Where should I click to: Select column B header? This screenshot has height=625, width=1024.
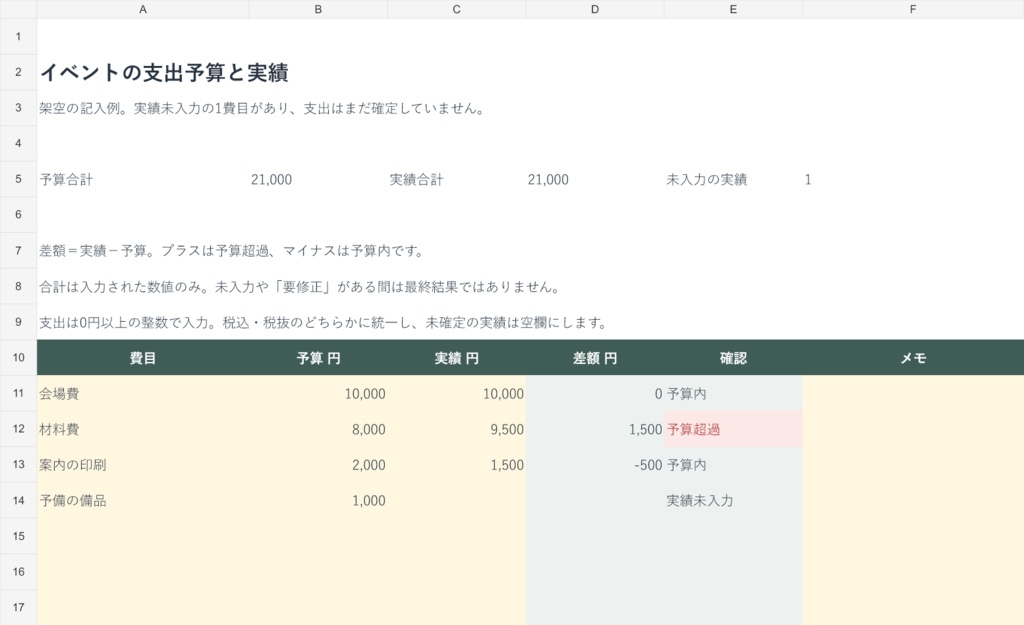coord(318,9)
